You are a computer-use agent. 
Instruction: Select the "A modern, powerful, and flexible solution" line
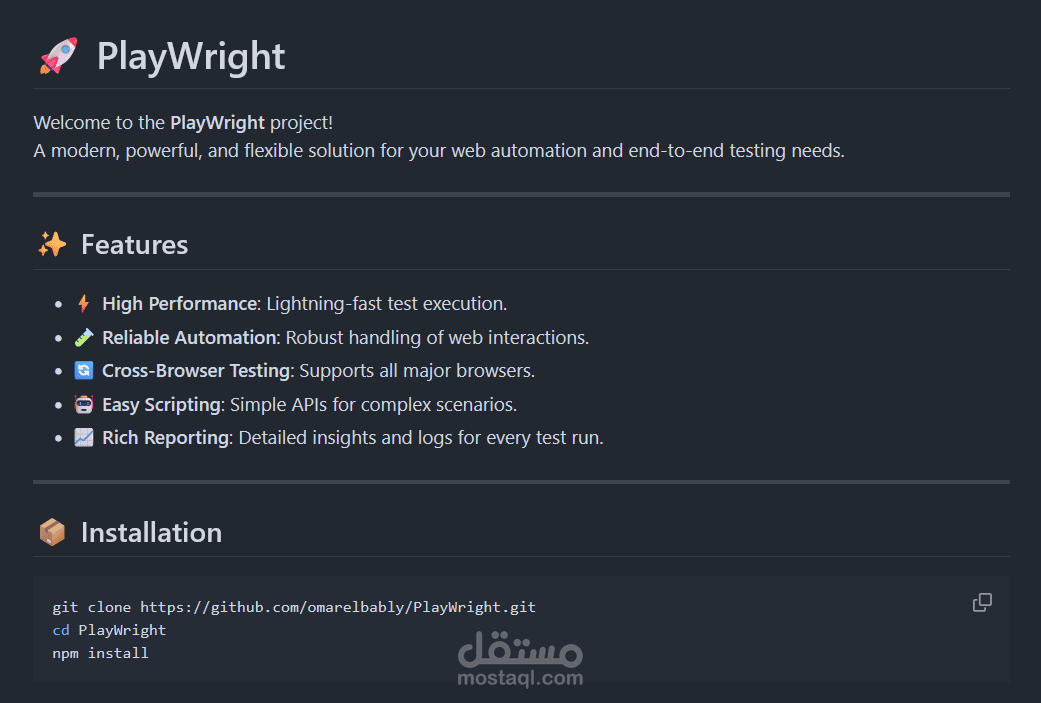tap(439, 151)
